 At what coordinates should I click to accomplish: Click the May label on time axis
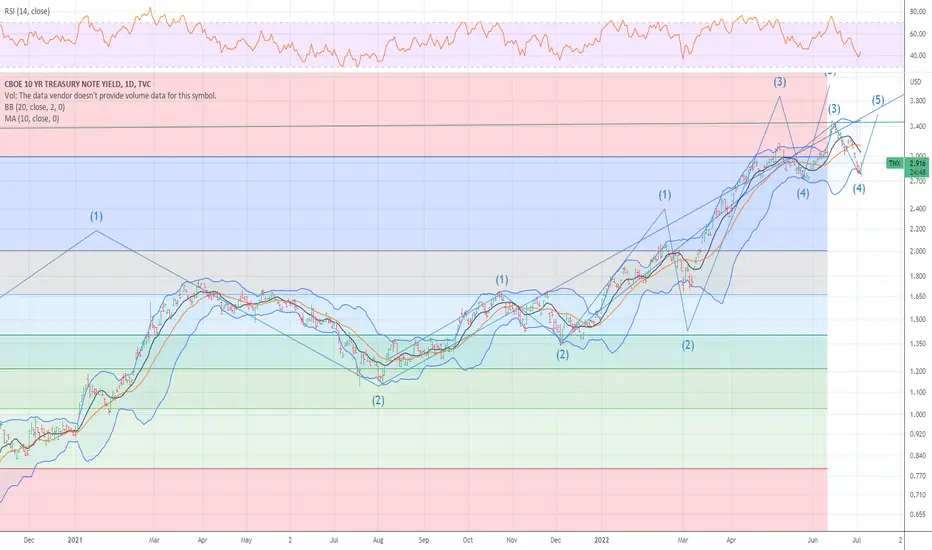[x=246, y=540]
